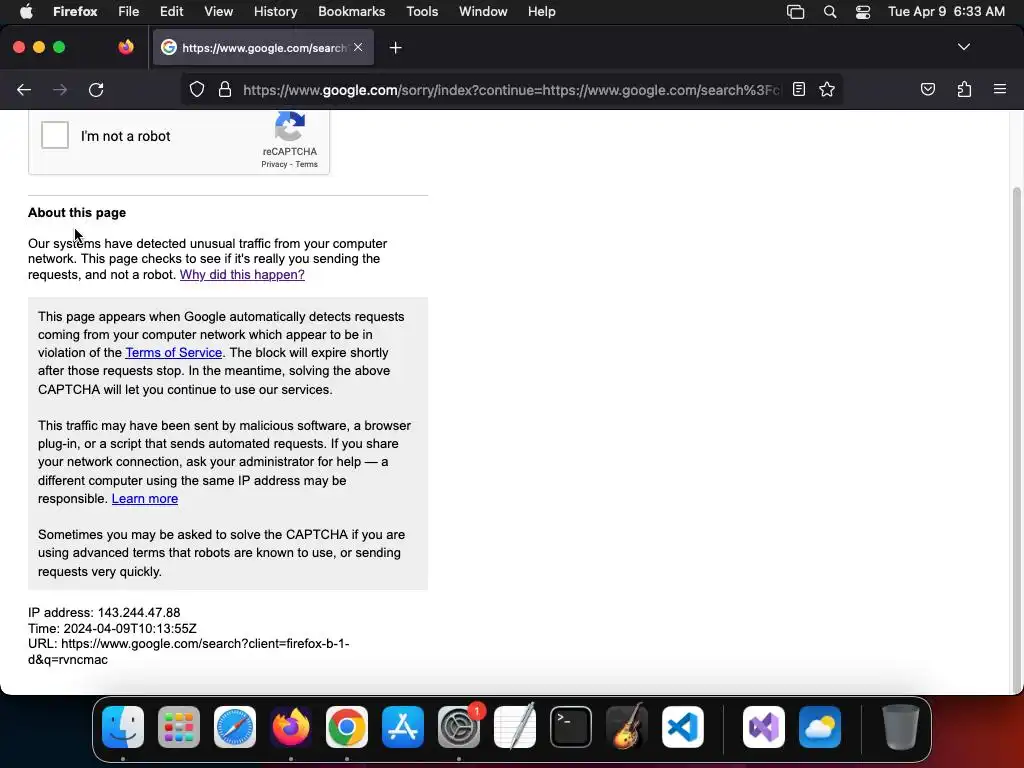Image resolution: width=1024 pixels, height=768 pixels.
Task: Open the Bookmarks menu
Action: (x=351, y=12)
